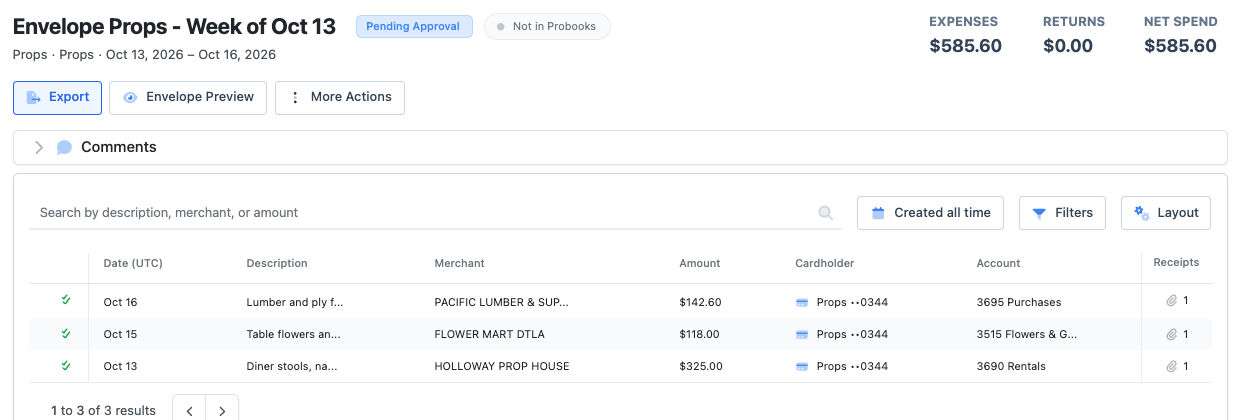Click the Diner stools, na... description
The image size is (1240, 420).
point(292,366)
